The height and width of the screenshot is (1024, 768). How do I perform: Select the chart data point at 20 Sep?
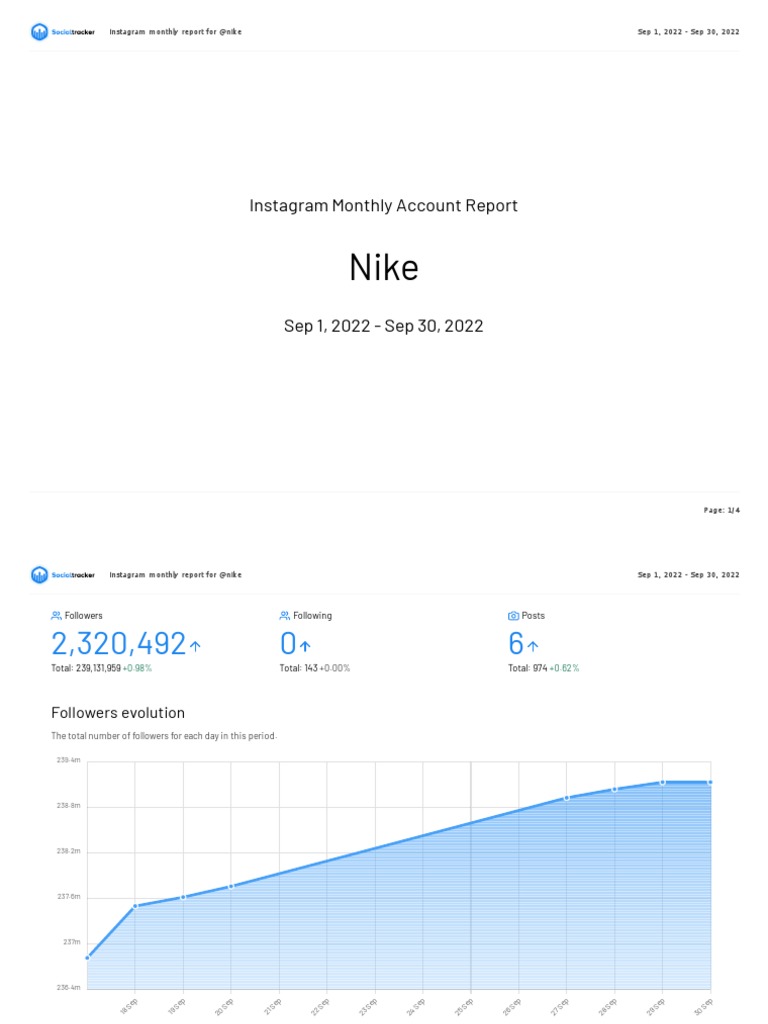[x=231, y=886]
